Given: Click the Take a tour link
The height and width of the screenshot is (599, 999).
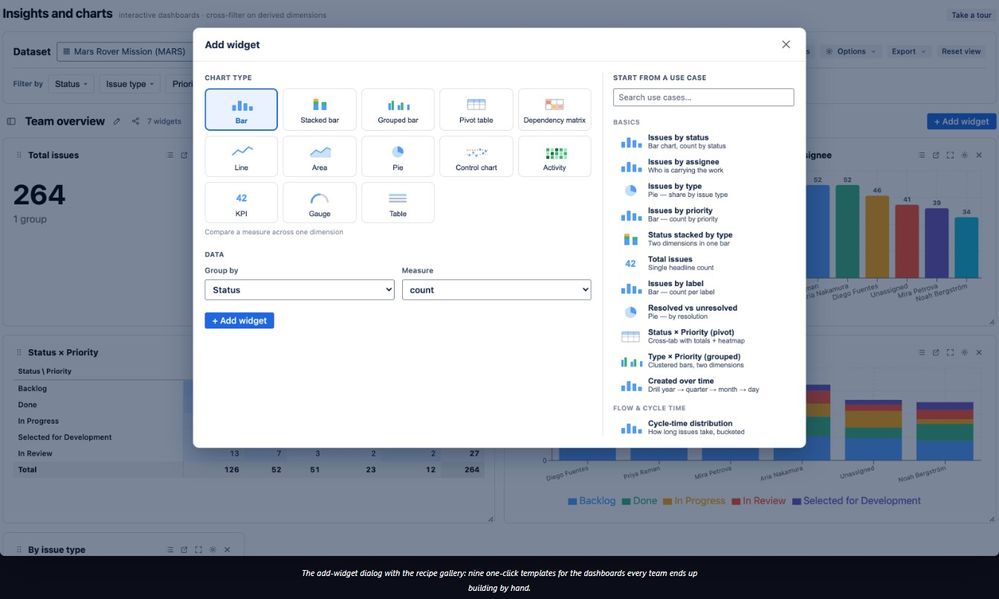Looking at the screenshot, I should 971,15.
